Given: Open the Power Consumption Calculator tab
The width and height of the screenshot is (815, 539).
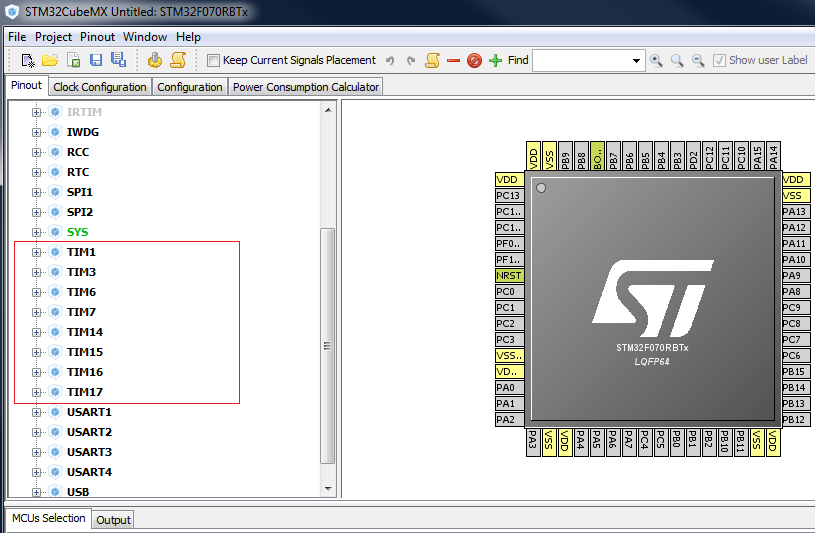Looking at the screenshot, I should (305, 87).
